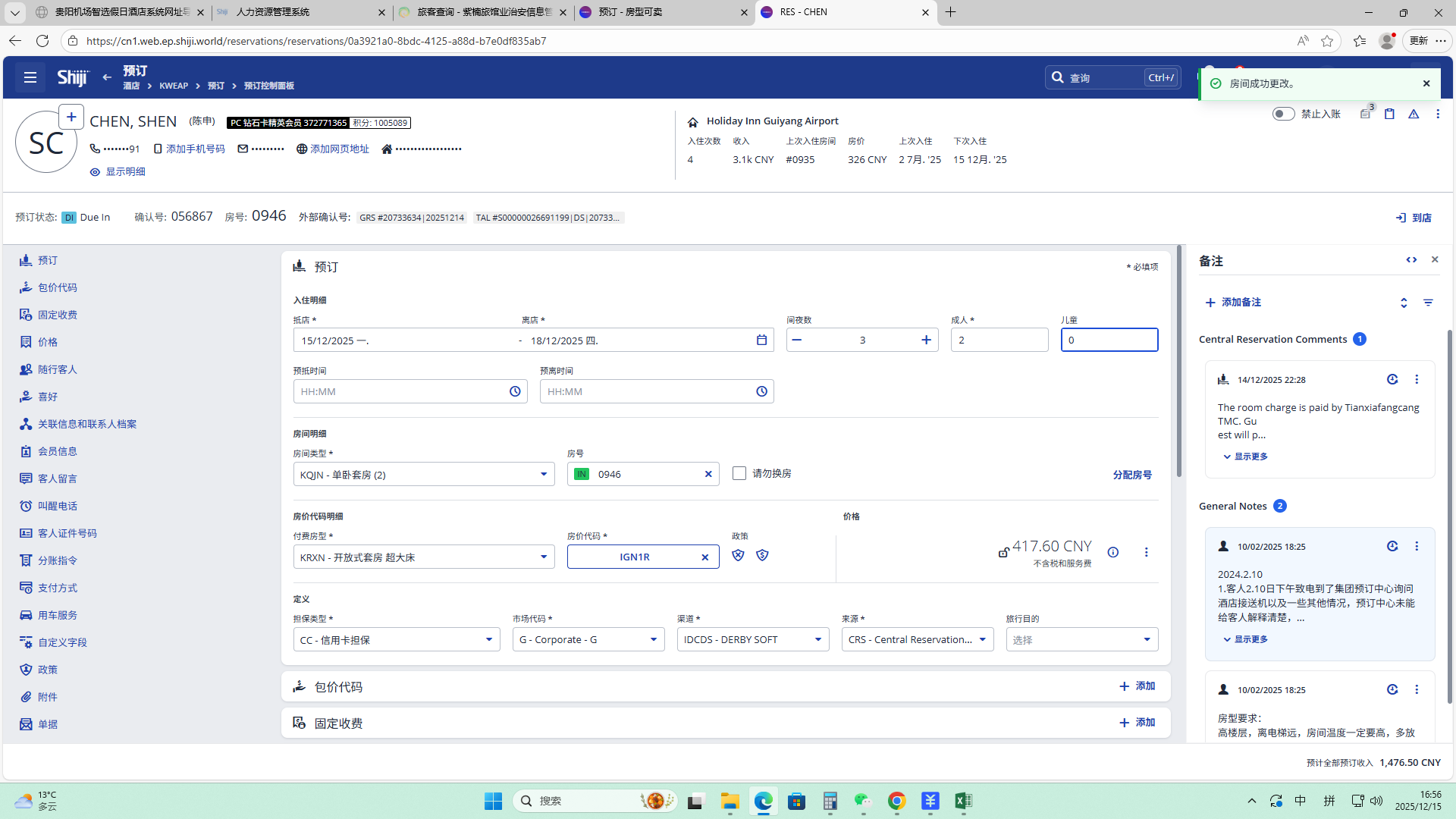Open the hamburger navigation menu
The image size is (1456, 819).
click(x=30, y=77)
